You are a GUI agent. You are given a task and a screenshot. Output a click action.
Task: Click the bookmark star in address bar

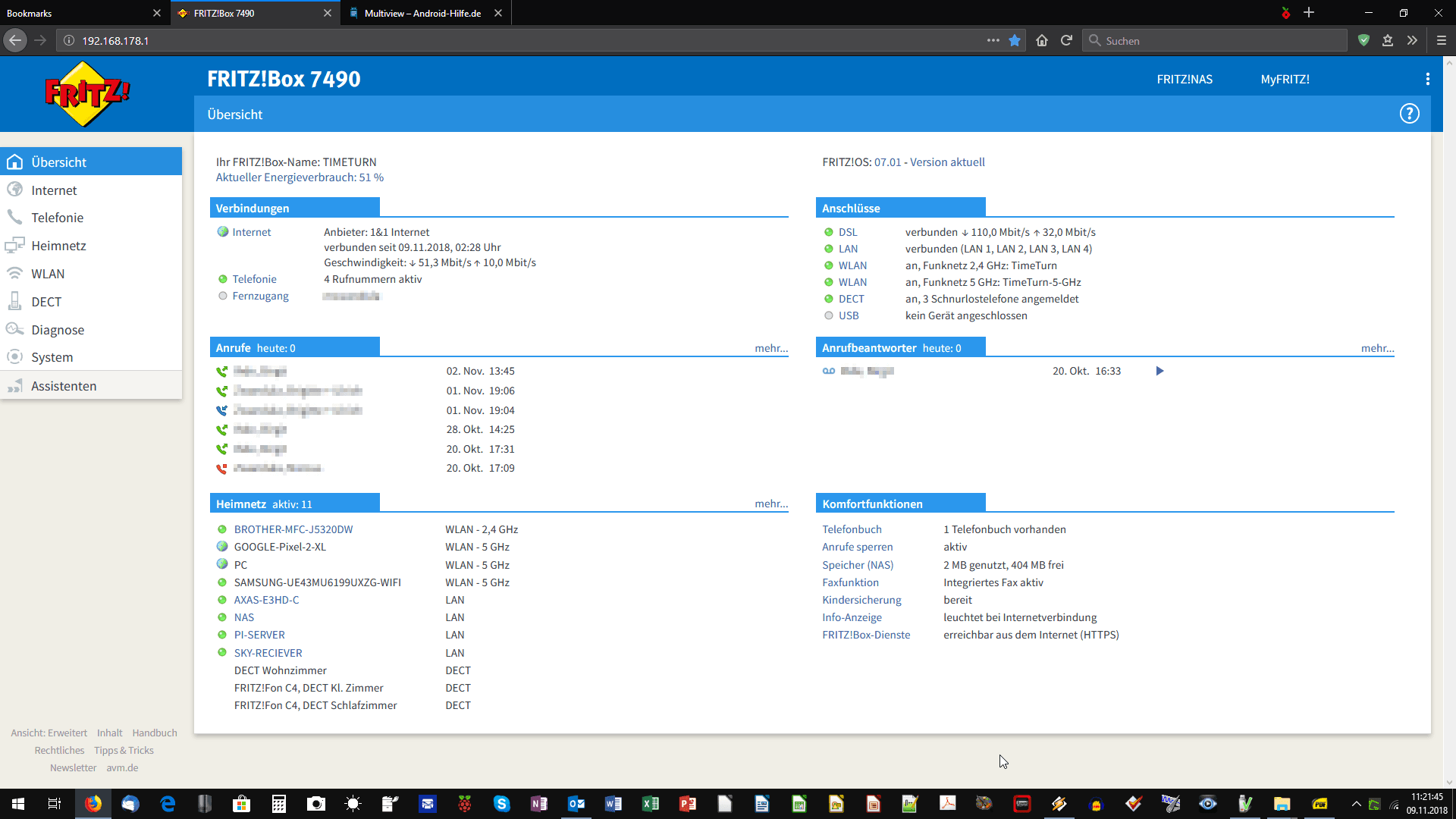click(1015, 40)
